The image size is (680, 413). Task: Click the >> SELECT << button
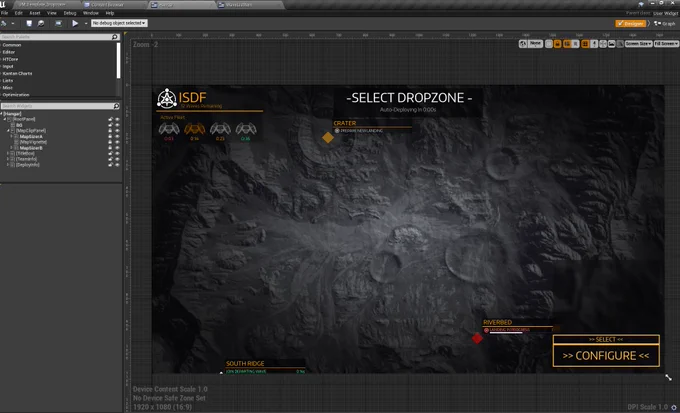pyautogui.click(x=606, y=339)
